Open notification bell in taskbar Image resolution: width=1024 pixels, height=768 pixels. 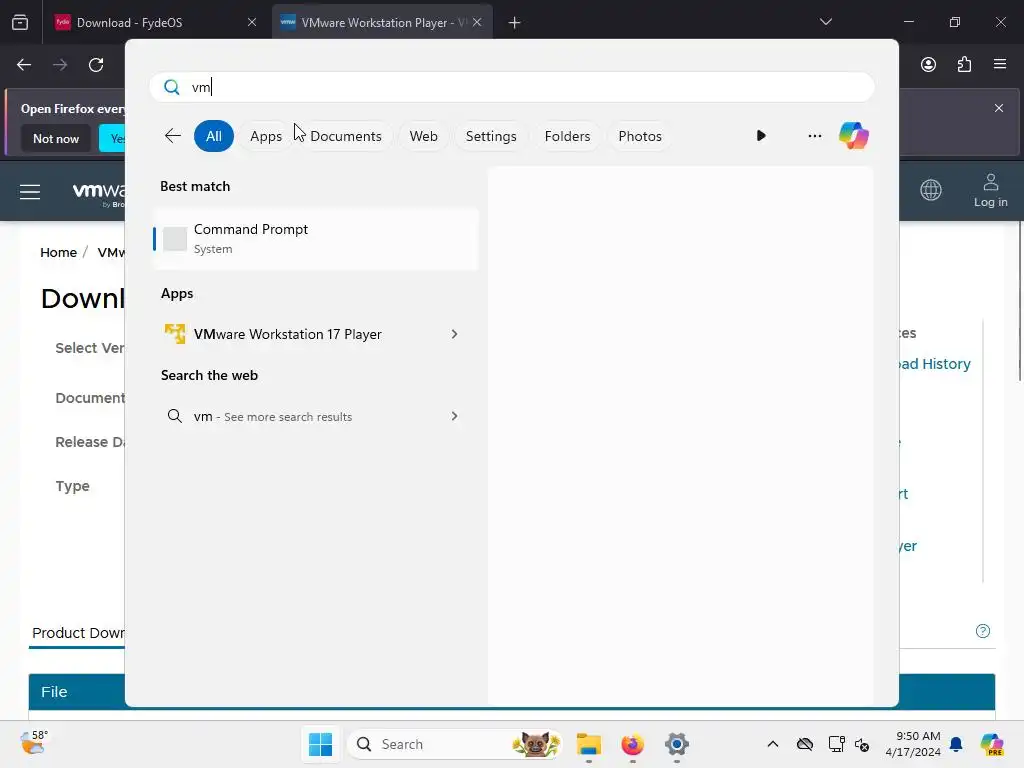click(x=956, y=744)
